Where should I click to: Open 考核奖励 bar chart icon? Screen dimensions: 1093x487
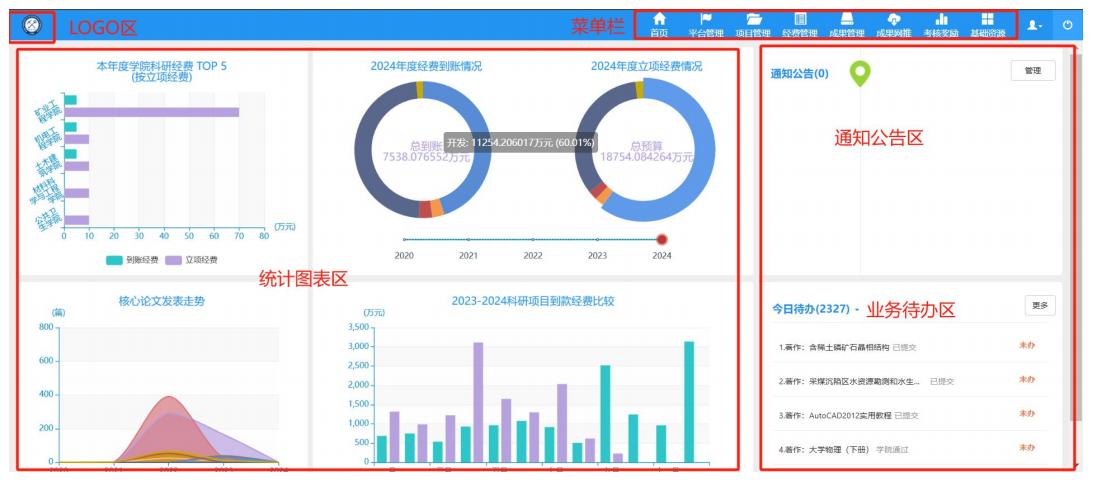pyautogui.click(x=940, y=24)
